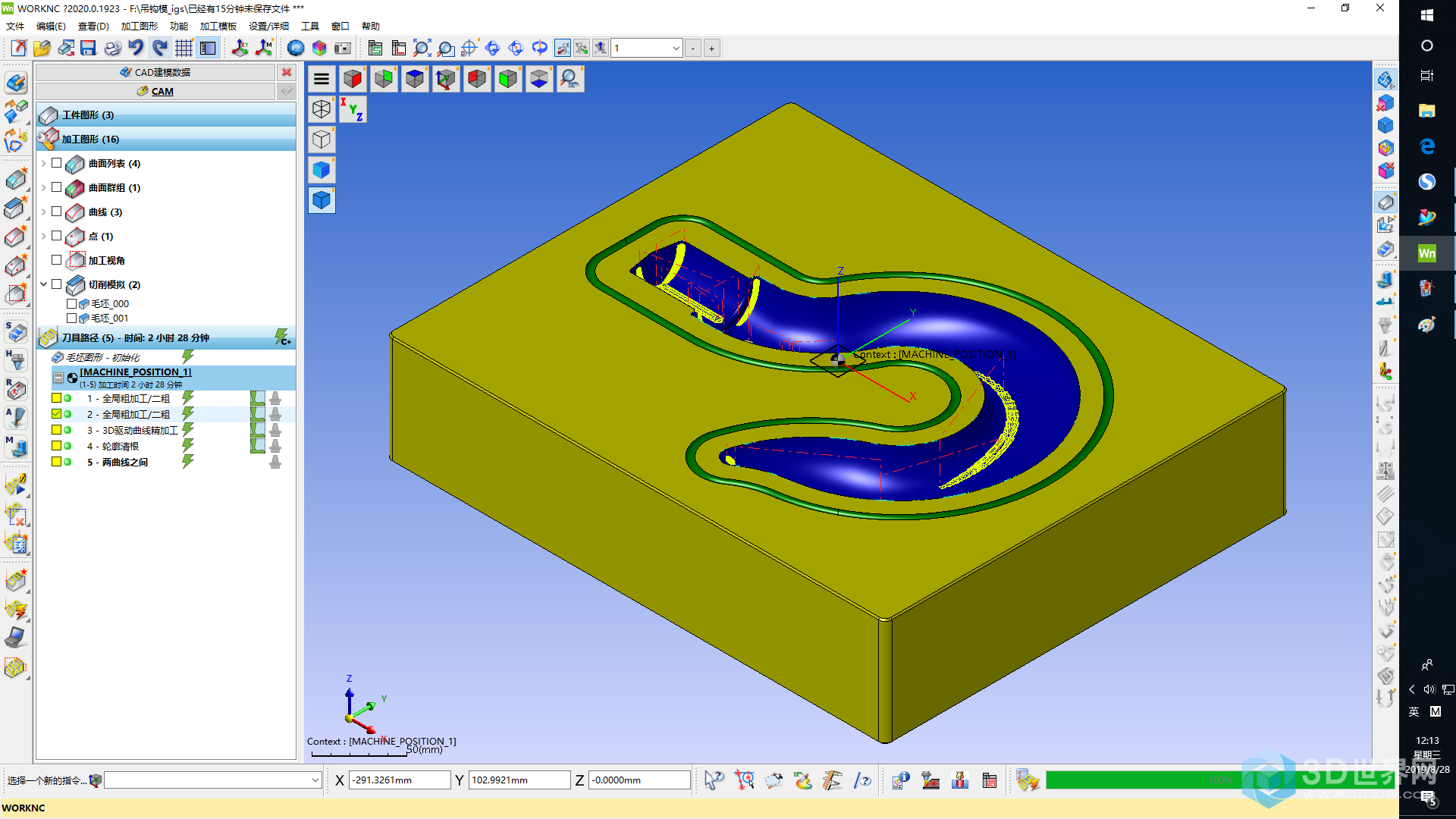Expand the 点 (1) tree node
This screenshot has width=1456, height=819.
tap(44, 236)
